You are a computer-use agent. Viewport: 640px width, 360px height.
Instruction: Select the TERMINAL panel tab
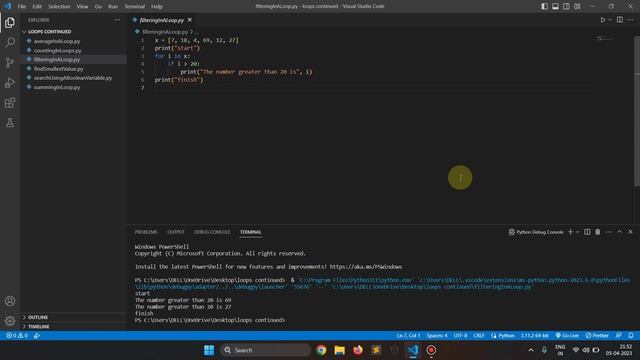(251, 232)
